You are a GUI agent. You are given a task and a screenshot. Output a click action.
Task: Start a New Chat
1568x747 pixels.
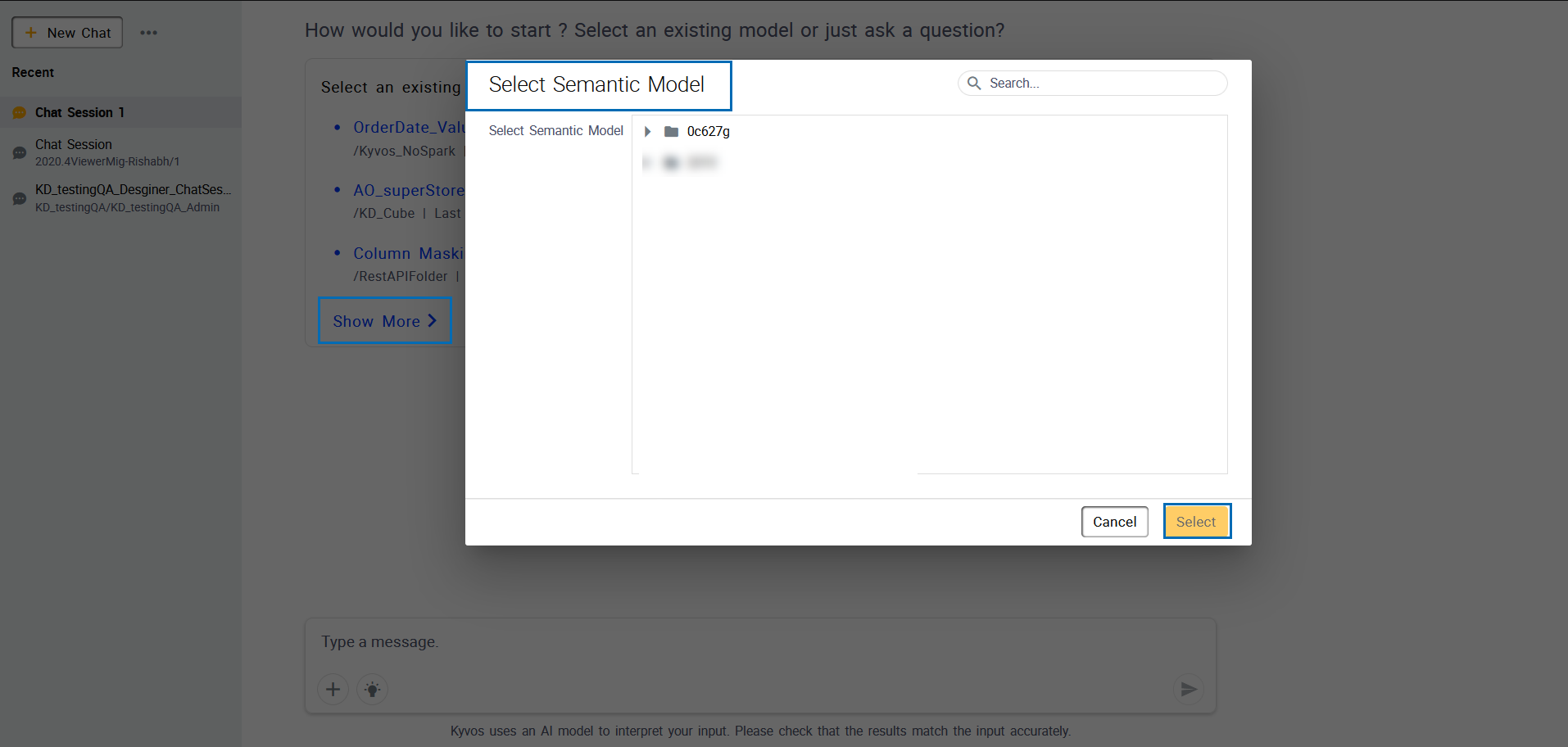(67, 33)
